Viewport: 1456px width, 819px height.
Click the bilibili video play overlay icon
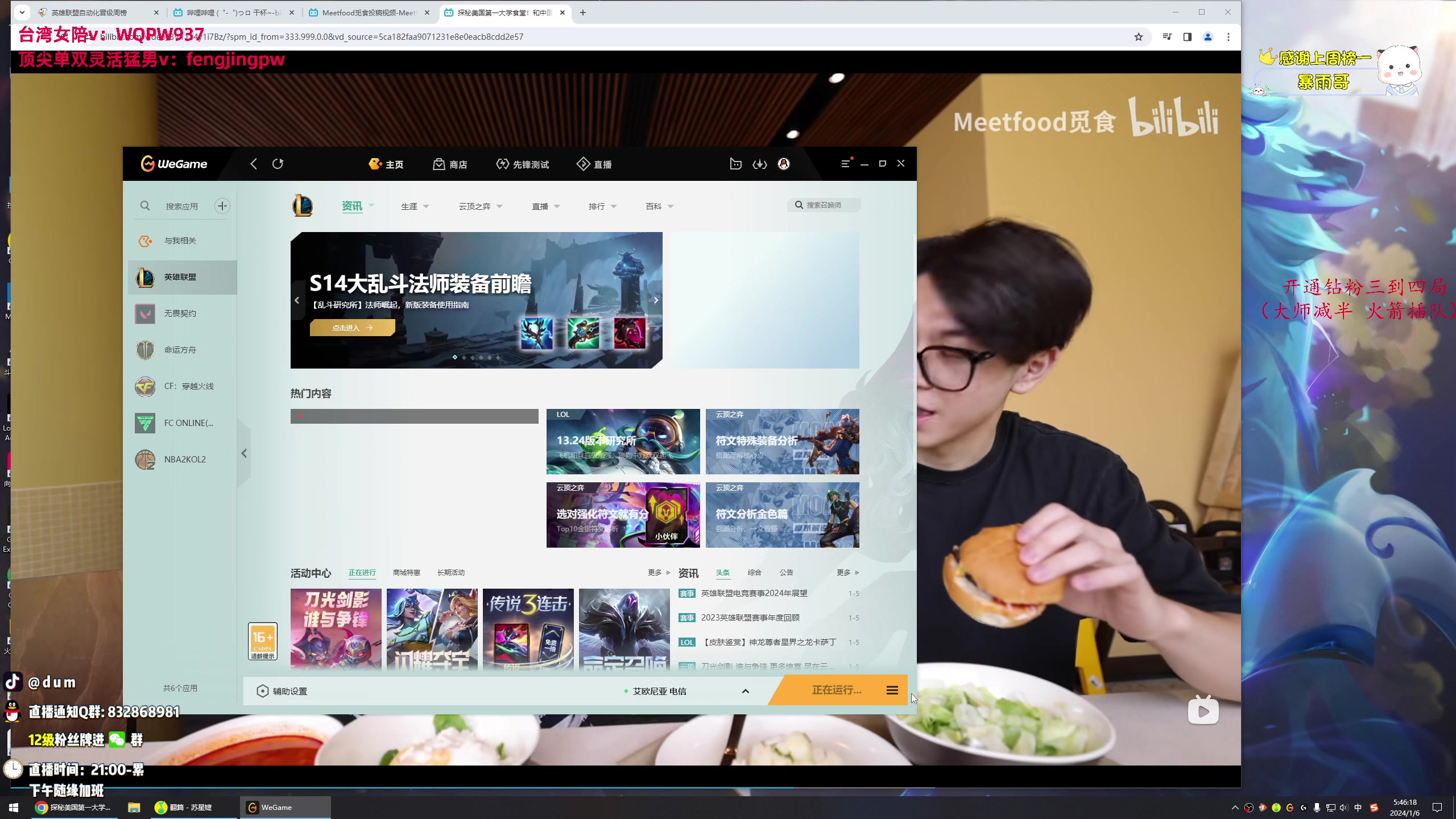tap(1203, 710)
